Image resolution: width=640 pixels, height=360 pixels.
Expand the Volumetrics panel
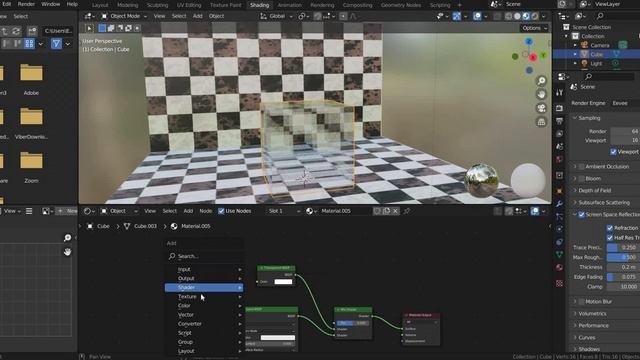pyautogui.click(x=592, y=313)
